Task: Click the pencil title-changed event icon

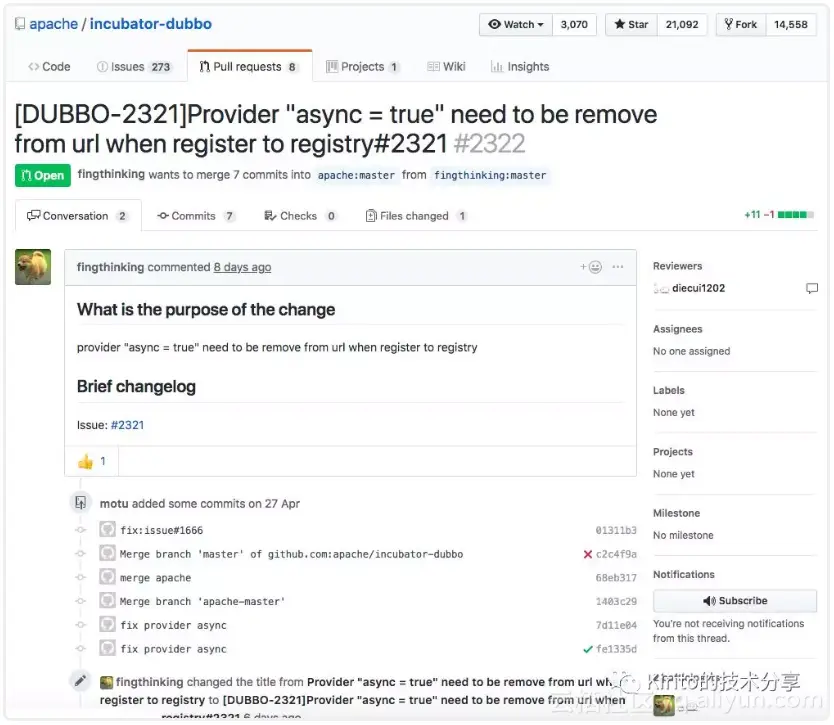Action: pos(80,681)
